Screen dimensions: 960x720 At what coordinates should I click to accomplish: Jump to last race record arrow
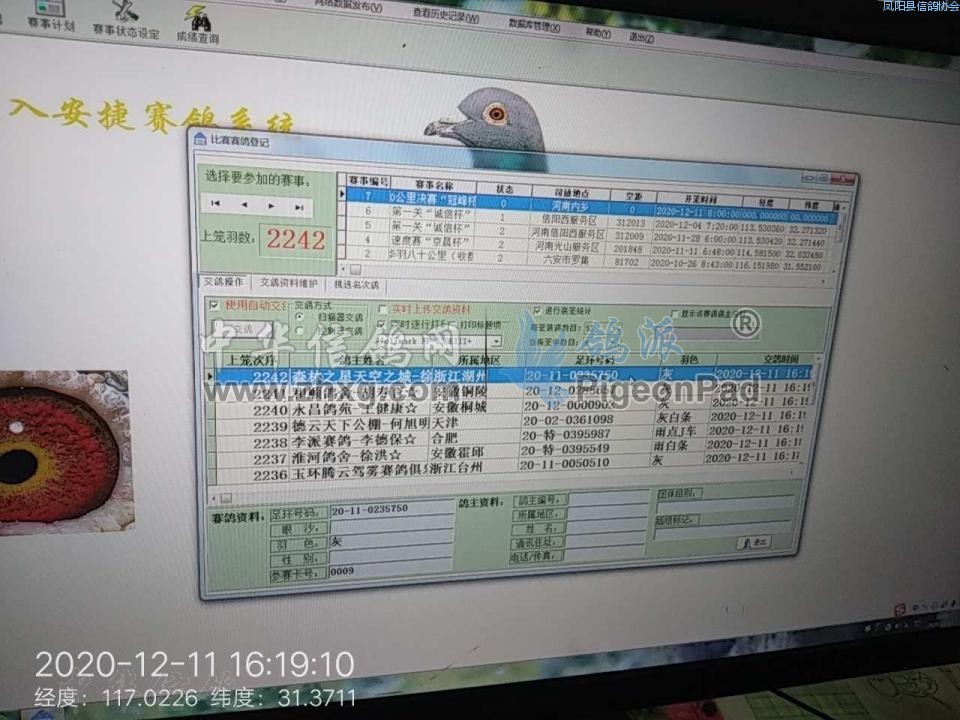coord(299,207)
